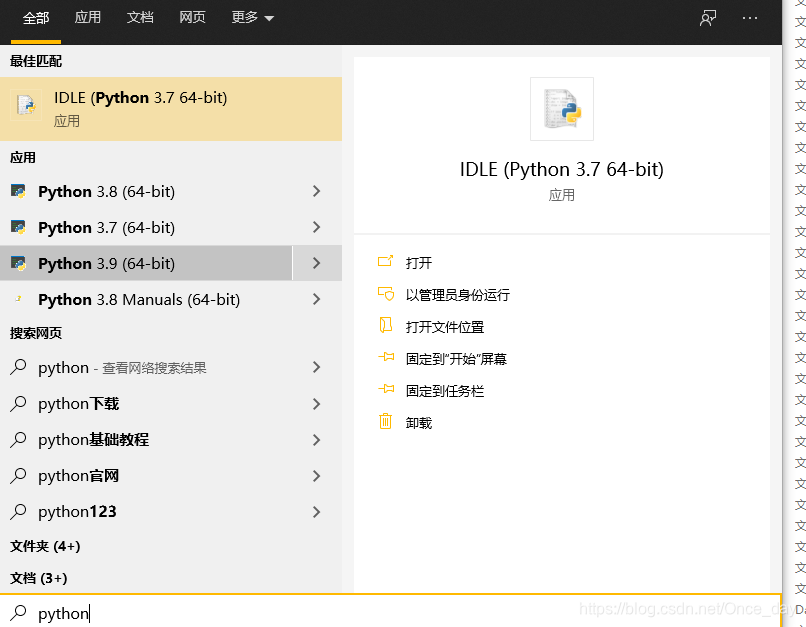Click the open-window icon next to 打开
Screen dimensions: 806x627
point(386,262)
